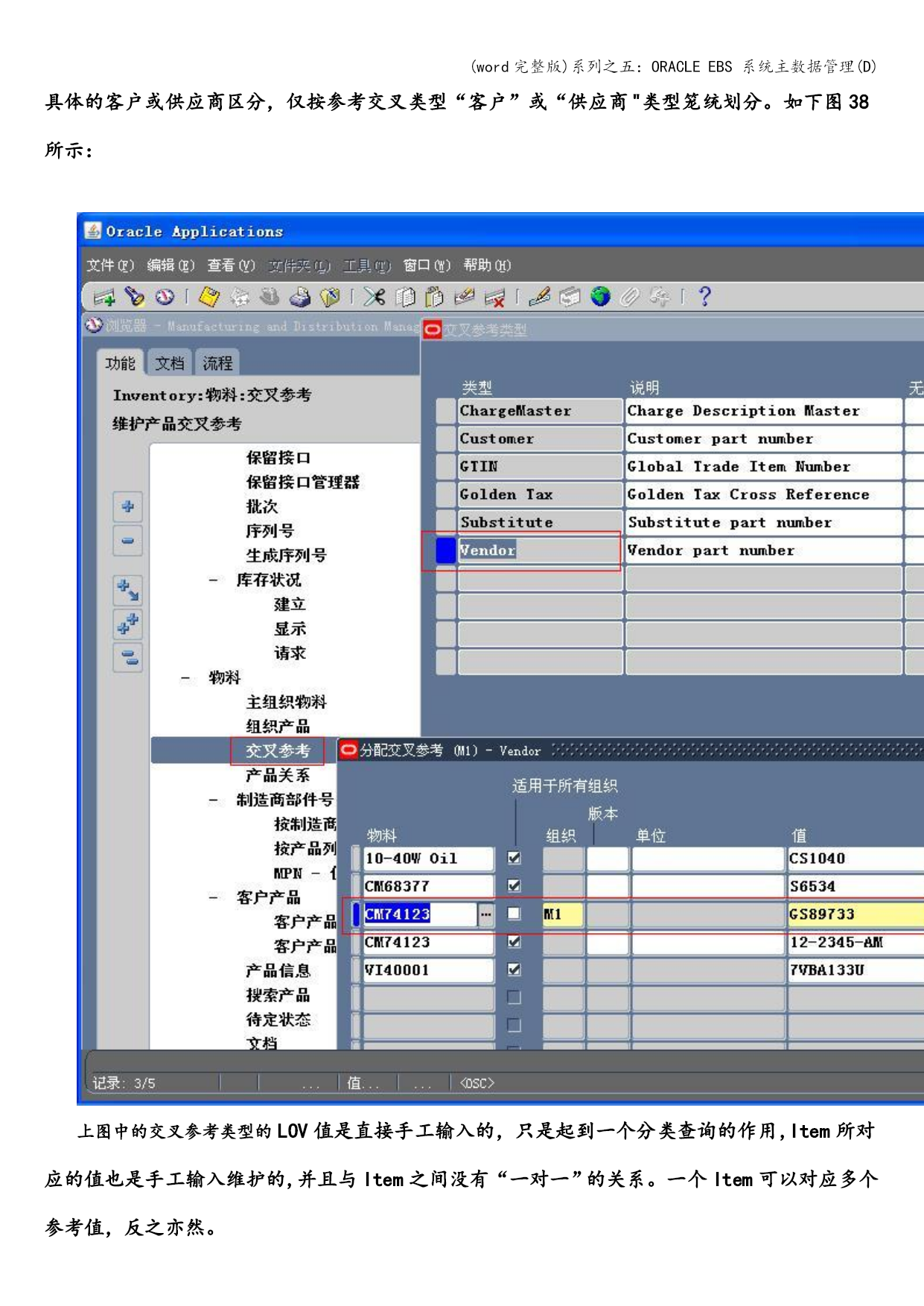Click the value field GS89733
The width and height of the screenshot is (924, 1306).
tap(856, 914)
